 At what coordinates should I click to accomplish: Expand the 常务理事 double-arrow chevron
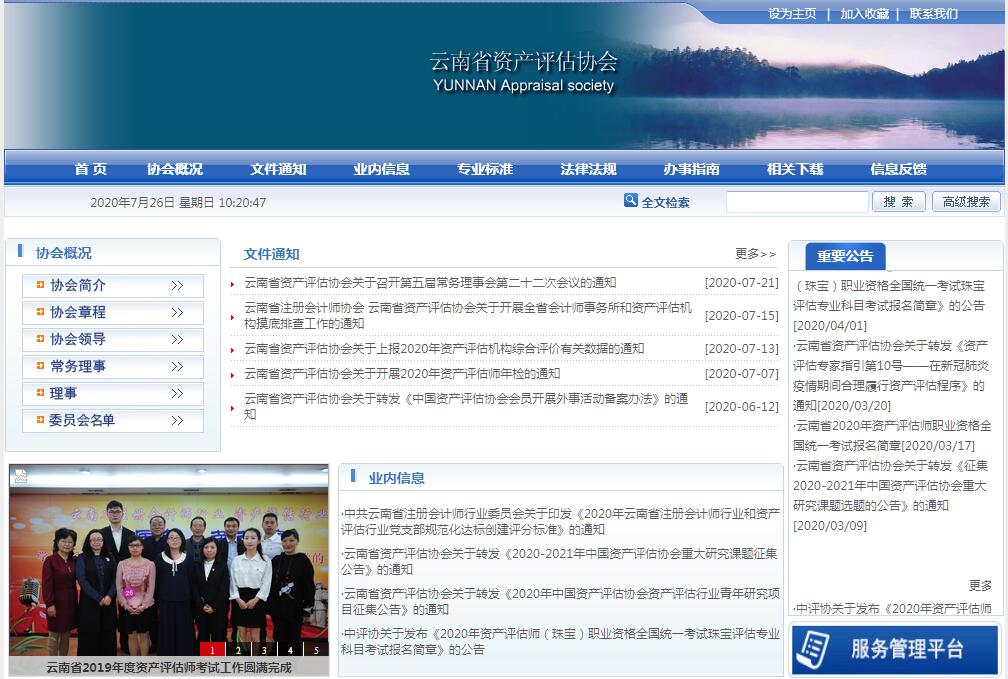click(177, 367)
